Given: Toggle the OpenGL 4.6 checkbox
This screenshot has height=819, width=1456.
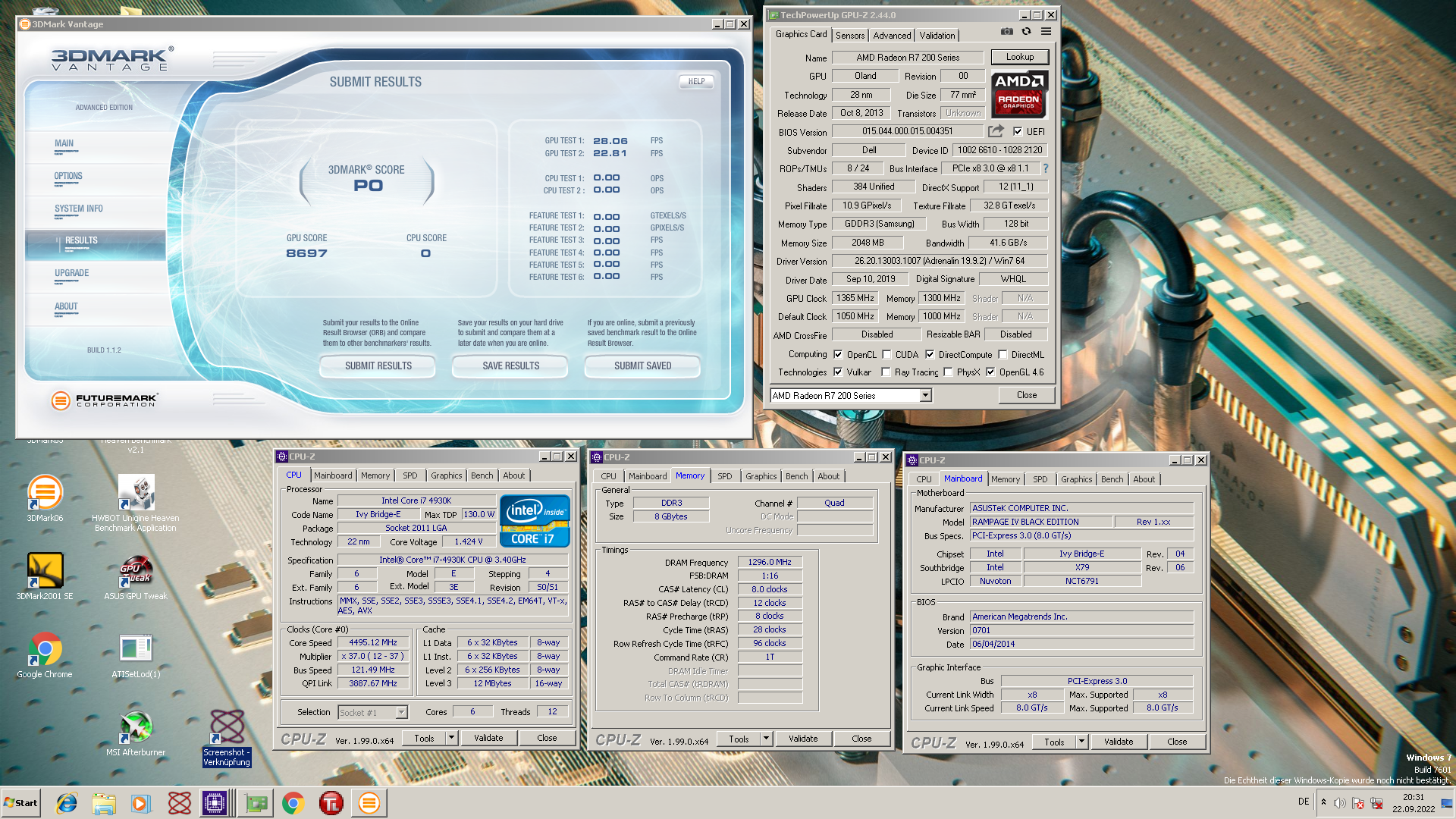Looking at the screenshot, I should (990, 372).
